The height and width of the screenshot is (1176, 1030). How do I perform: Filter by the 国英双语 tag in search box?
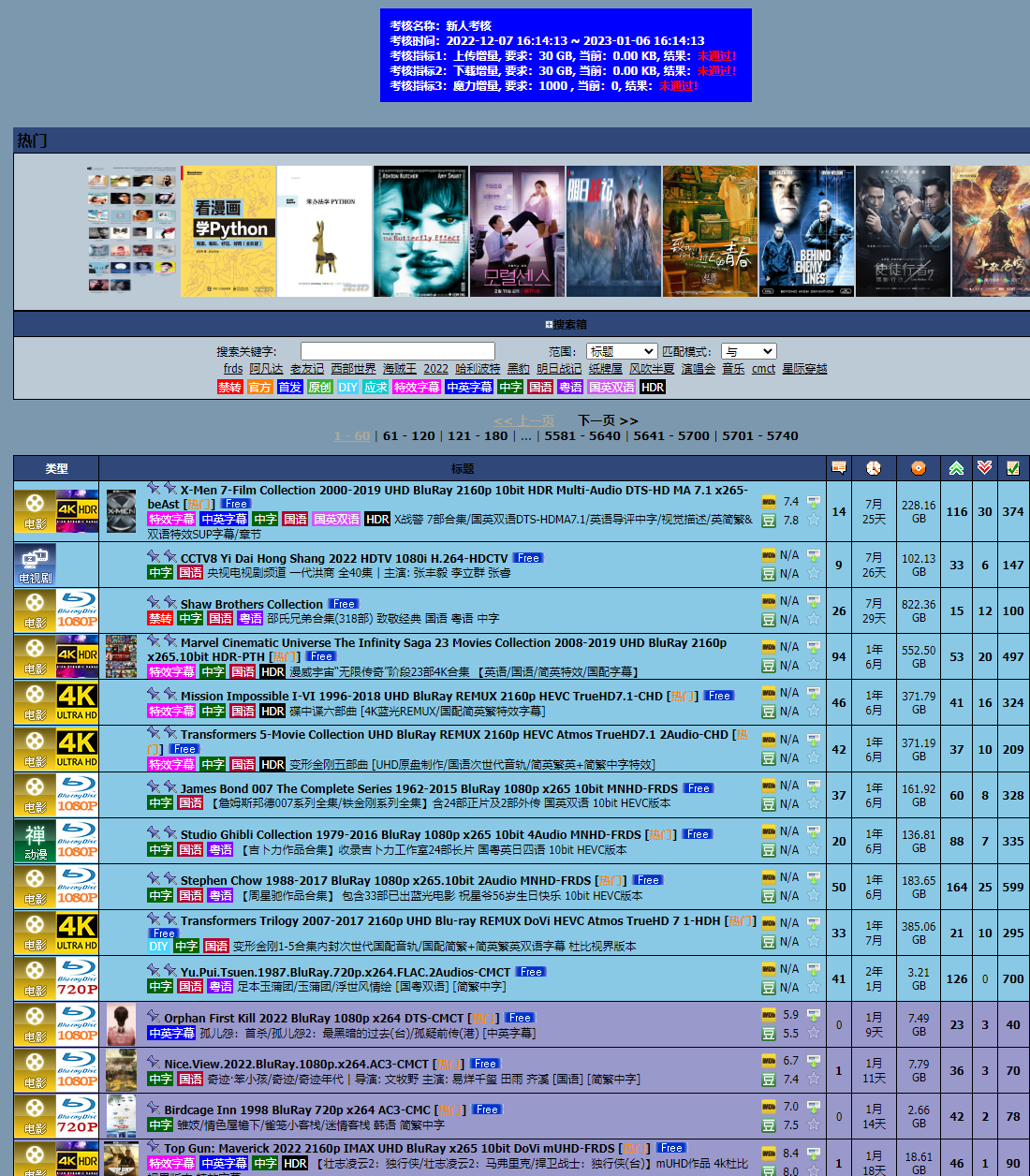[x=612, y=387]
